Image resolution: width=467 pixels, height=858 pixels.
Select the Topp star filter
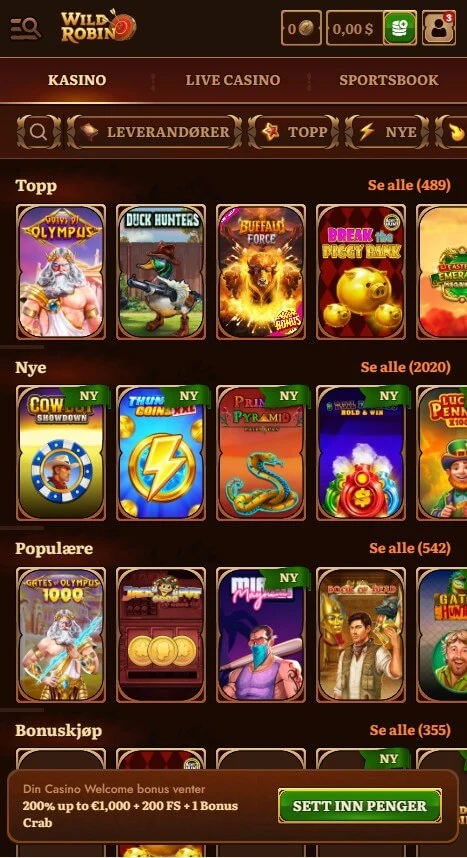pos(293,132)
